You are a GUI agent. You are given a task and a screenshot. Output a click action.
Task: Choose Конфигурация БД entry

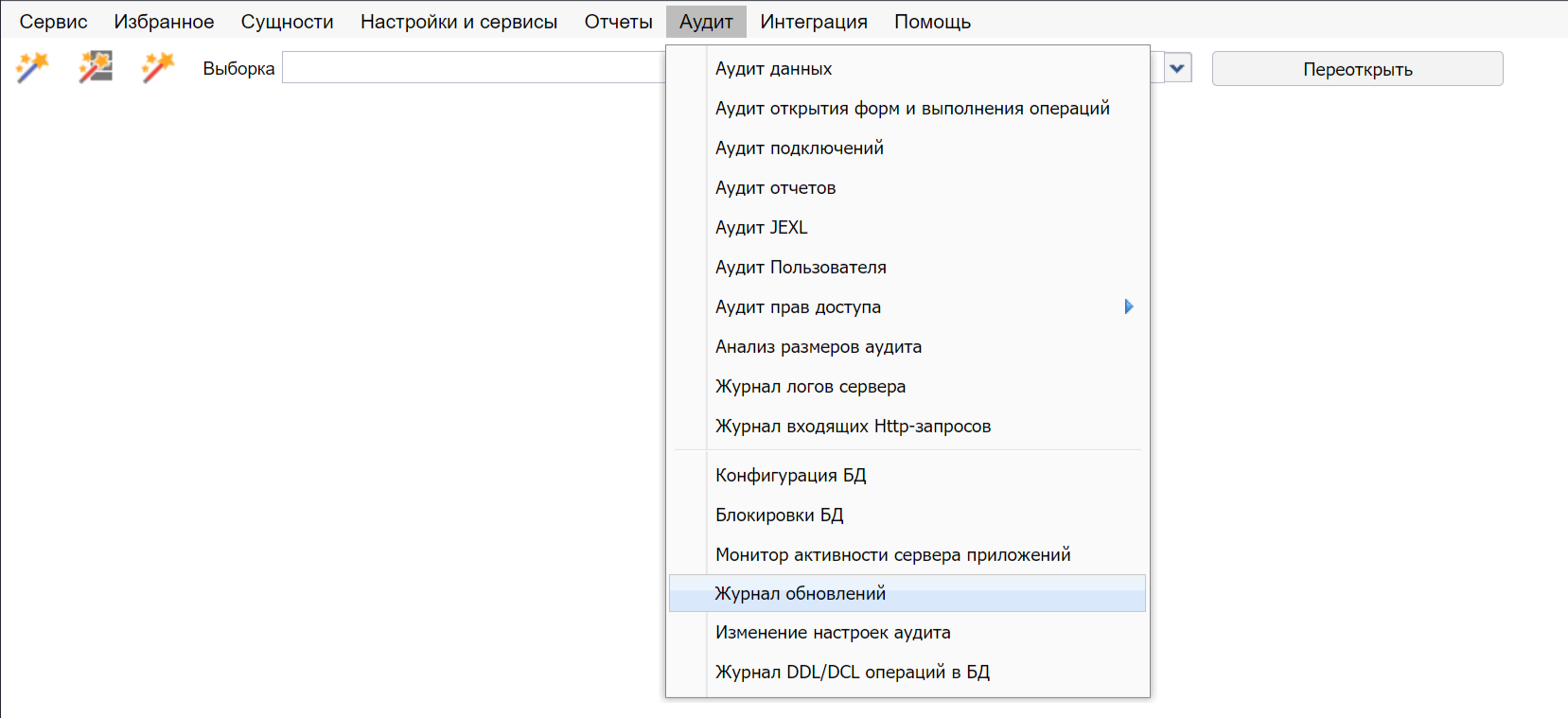[x=907, y=475]
